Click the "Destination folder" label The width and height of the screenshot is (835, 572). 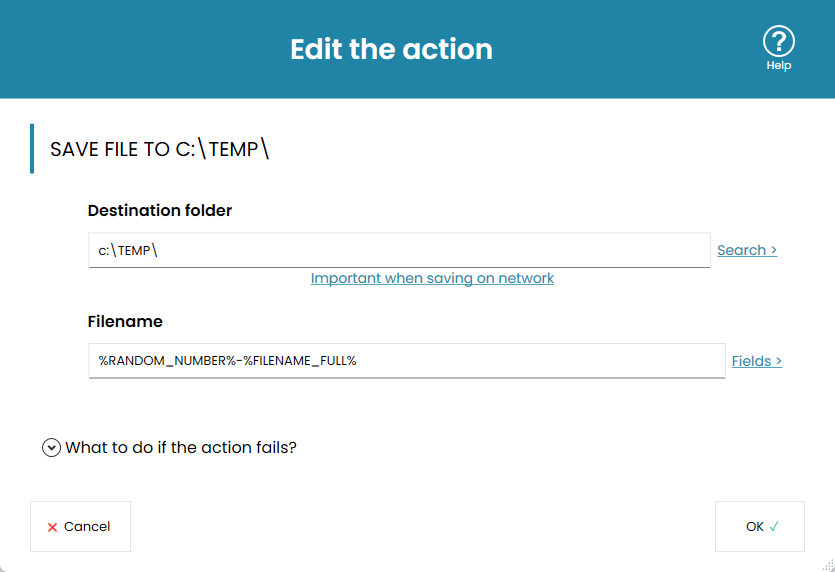[160, 210]
